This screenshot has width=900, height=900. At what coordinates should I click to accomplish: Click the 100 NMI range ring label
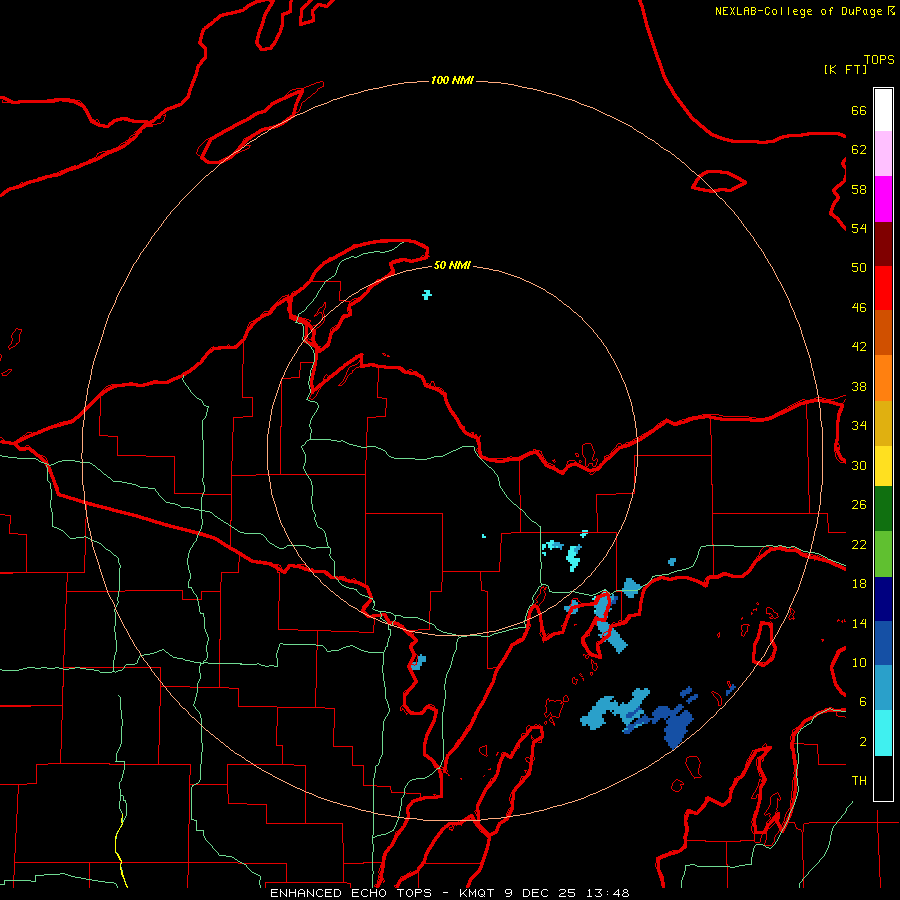click(x=452, y=80)
